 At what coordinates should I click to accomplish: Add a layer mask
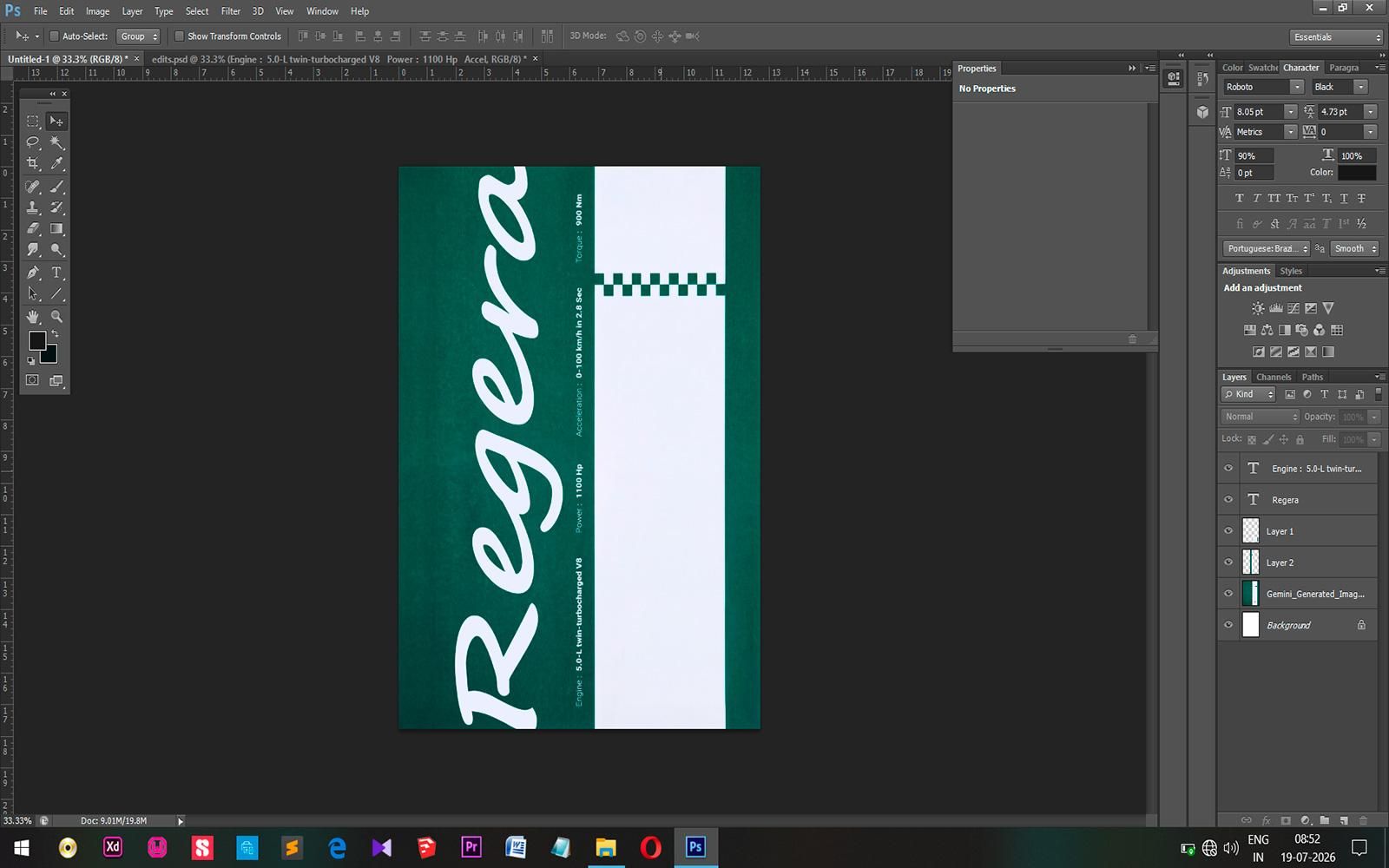[x=1286, y=820]
